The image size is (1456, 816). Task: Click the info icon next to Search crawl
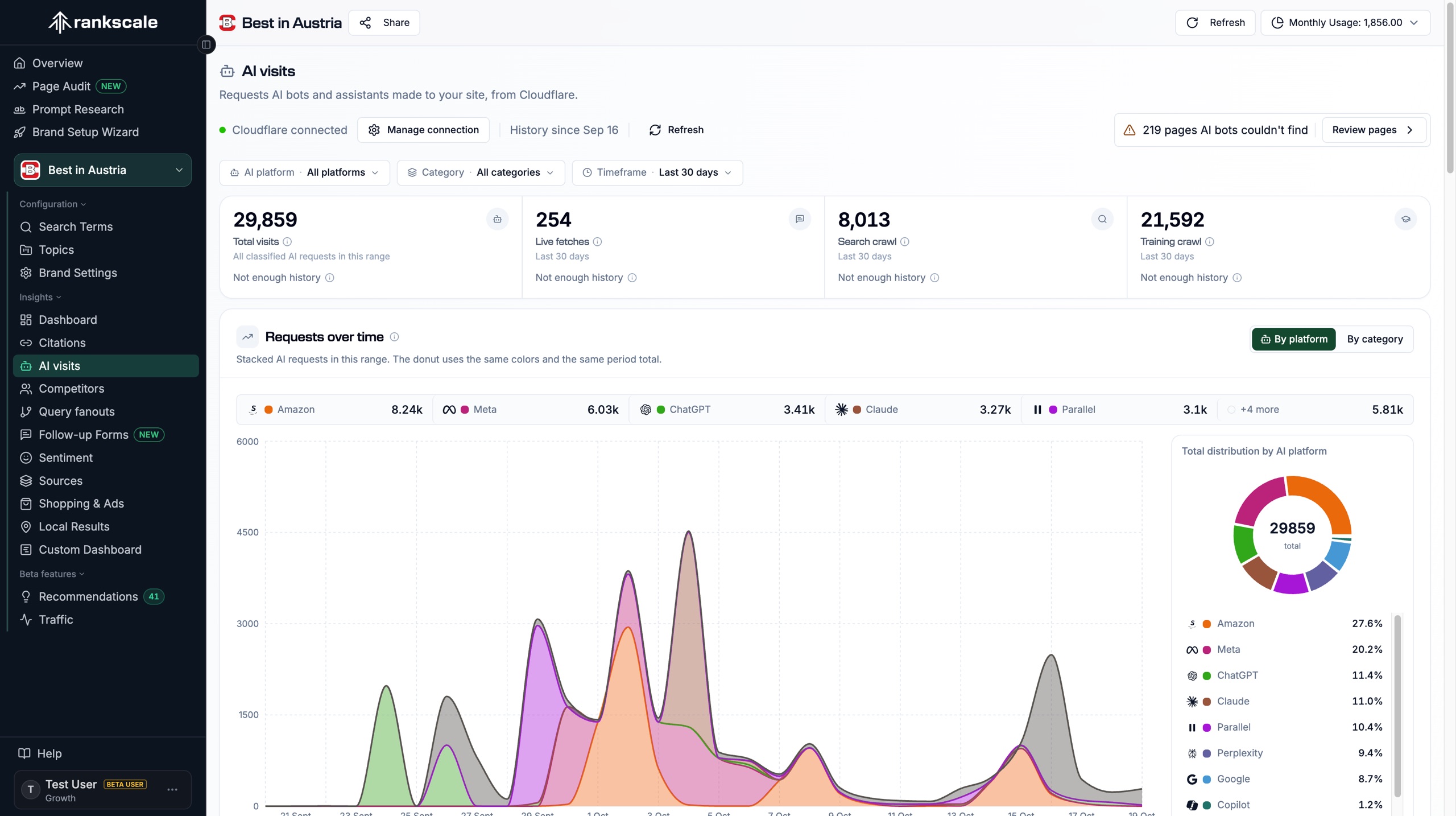point(905,242)
